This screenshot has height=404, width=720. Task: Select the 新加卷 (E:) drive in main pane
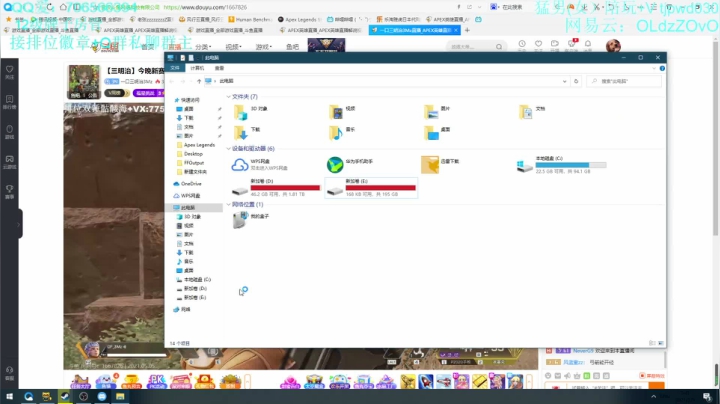[x=371, y=188]
